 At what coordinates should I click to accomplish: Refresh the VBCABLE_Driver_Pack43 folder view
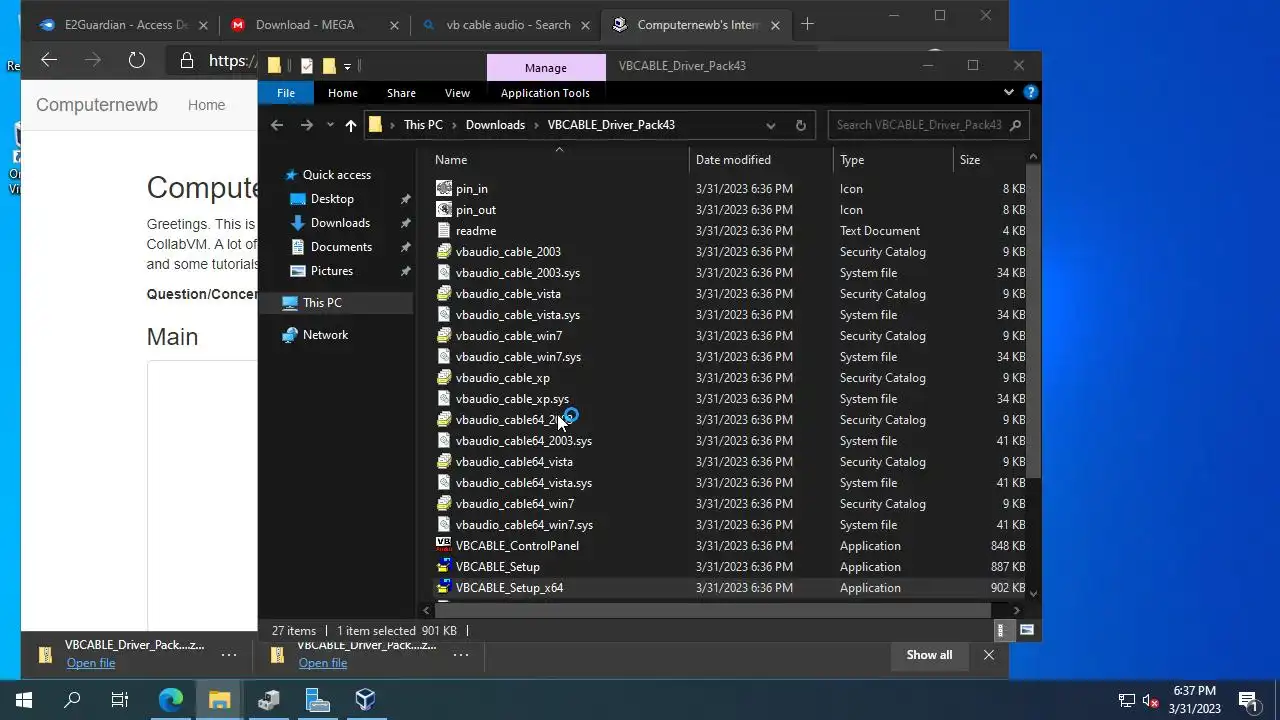pyautogui.click(x=800, y=125)
